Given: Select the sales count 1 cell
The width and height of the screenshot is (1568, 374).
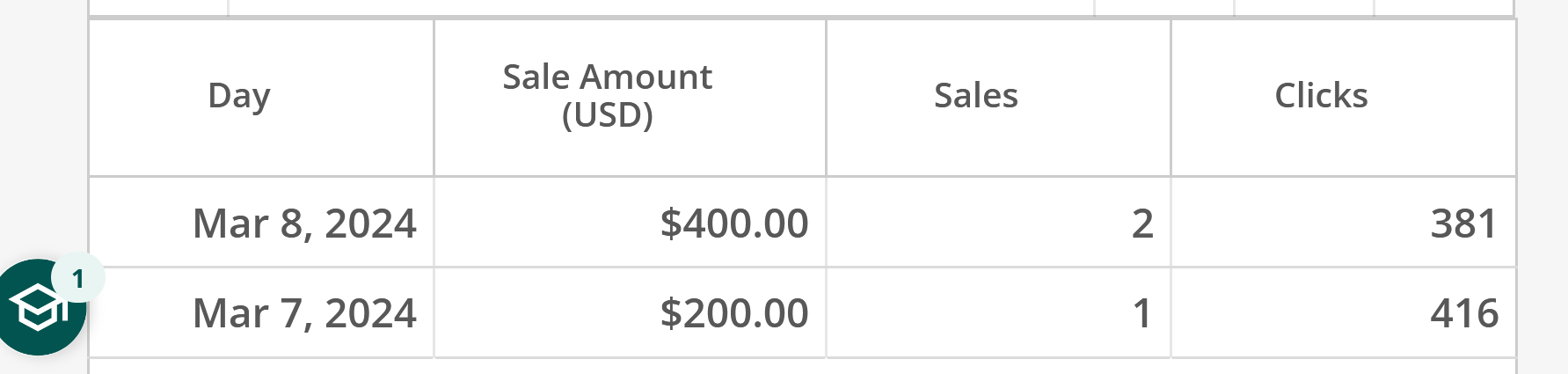Looking at the screenshot, I should (x=999, y=312).
